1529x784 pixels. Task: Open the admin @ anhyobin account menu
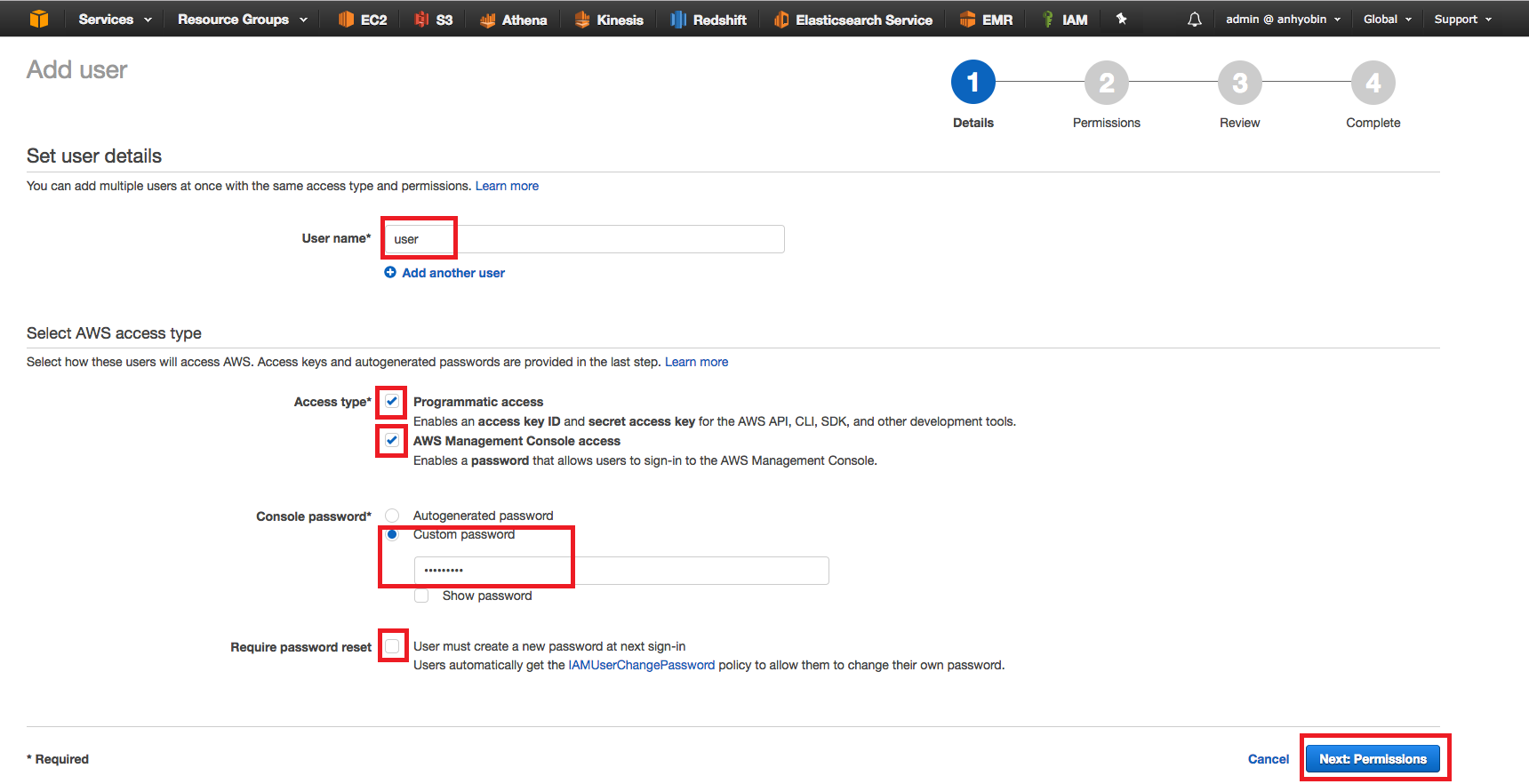(1283, 20)
